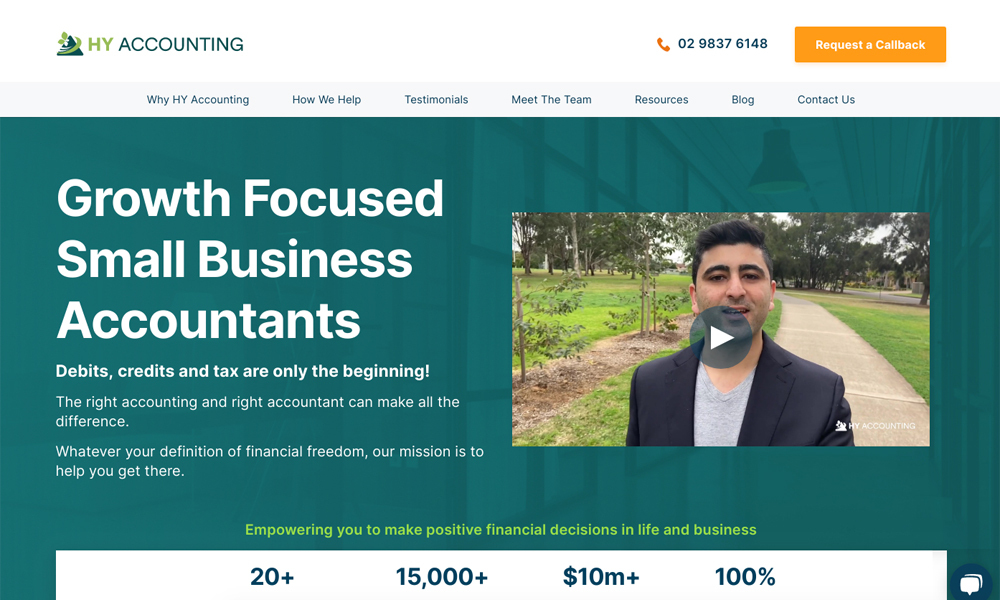Go to the Testimonials page
The height and width of the screenshot is (600, 1000).
point(436,99)
